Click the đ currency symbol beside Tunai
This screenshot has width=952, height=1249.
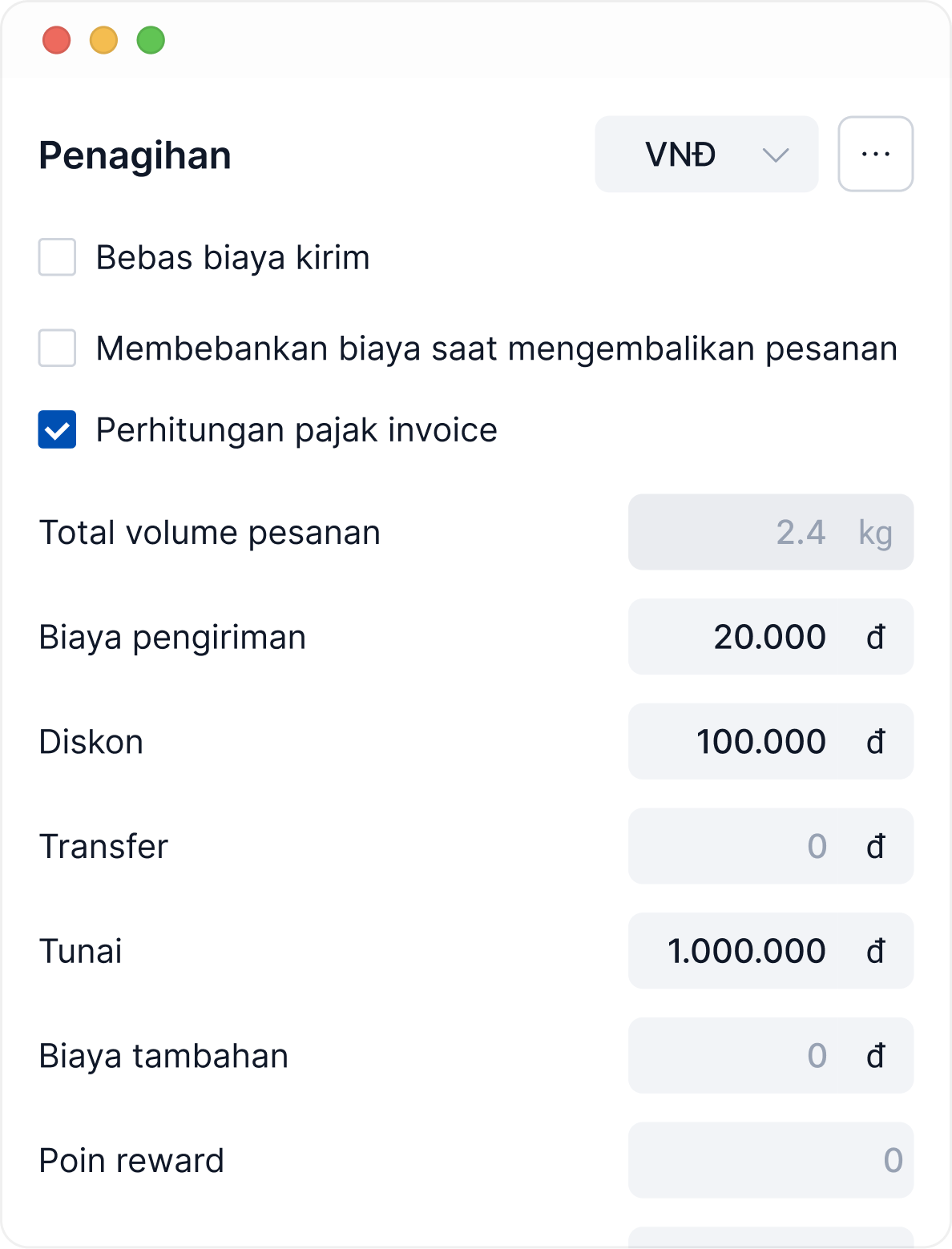coord(875,951)
